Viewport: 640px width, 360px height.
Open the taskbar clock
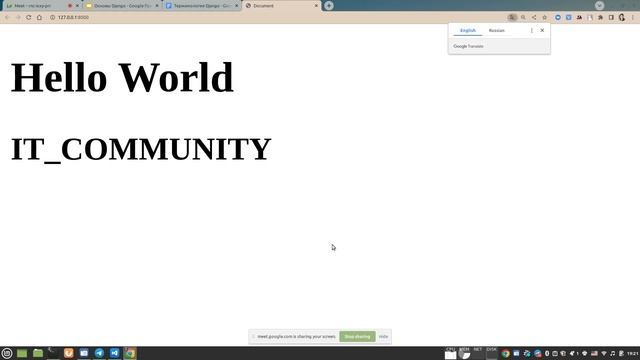coord(633,353)
